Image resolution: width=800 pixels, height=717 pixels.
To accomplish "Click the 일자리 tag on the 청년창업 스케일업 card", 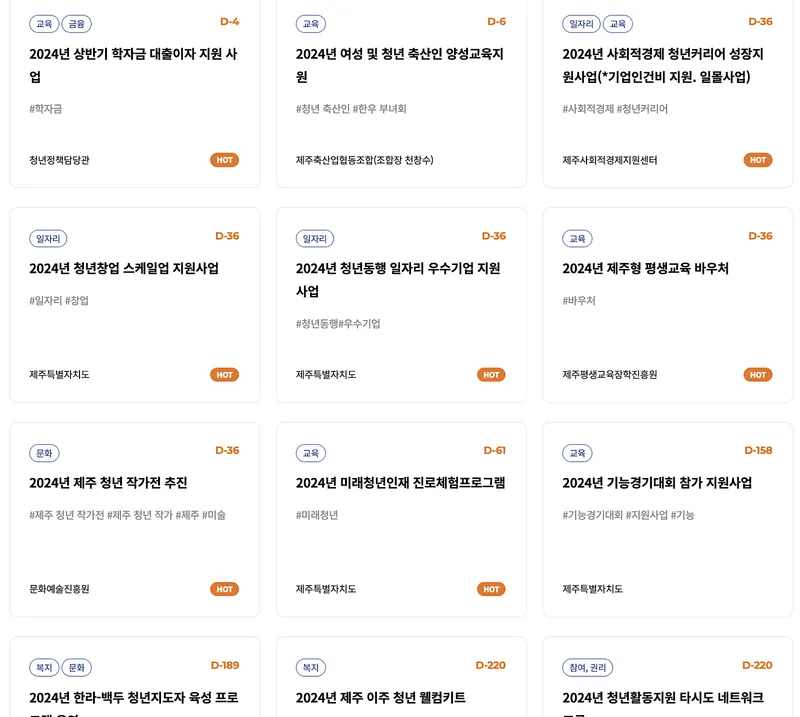I will coord(48,238).
